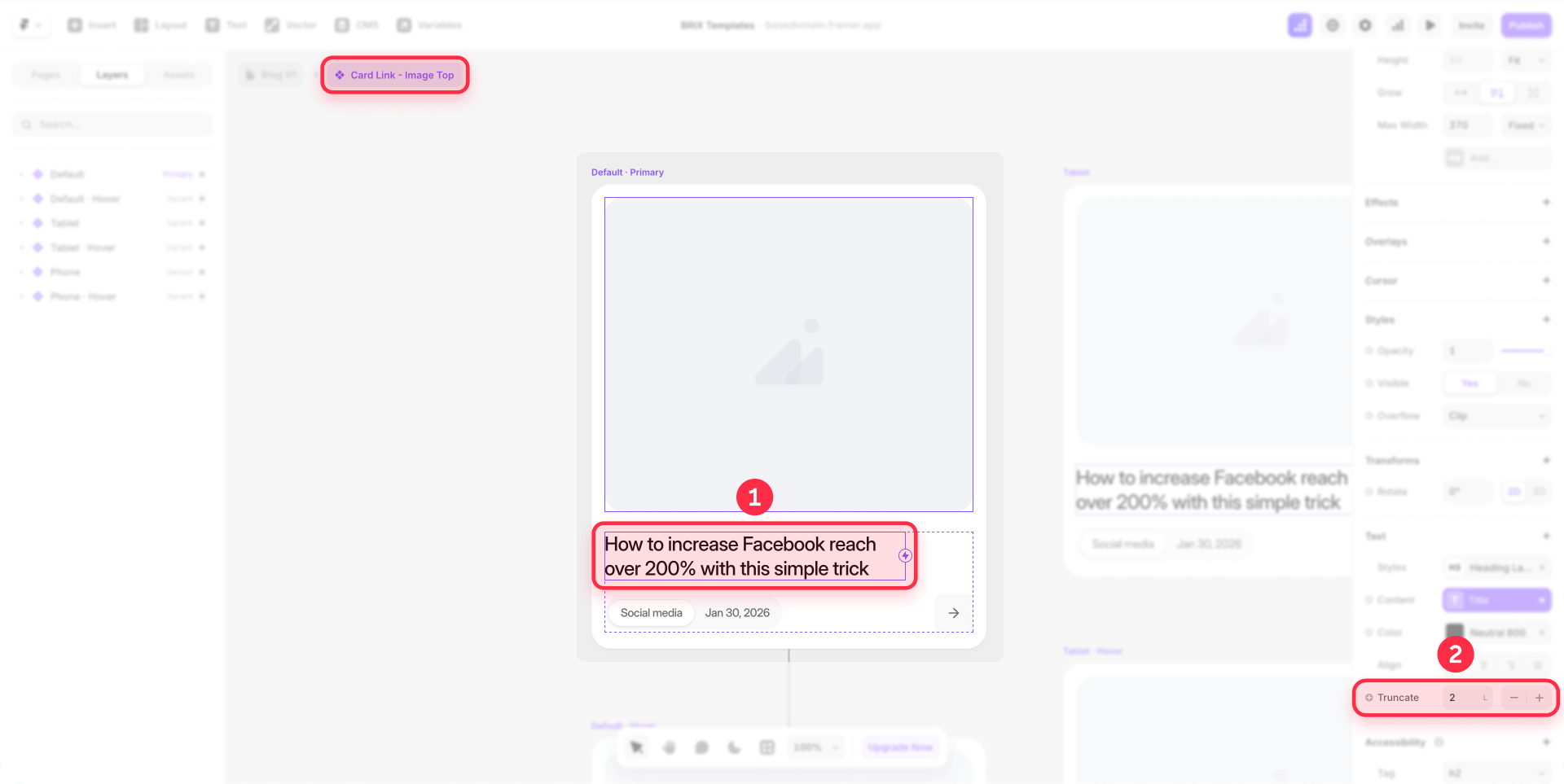
Task: Increase Truncate lines with plus
Action: [x=1539, y=698]
